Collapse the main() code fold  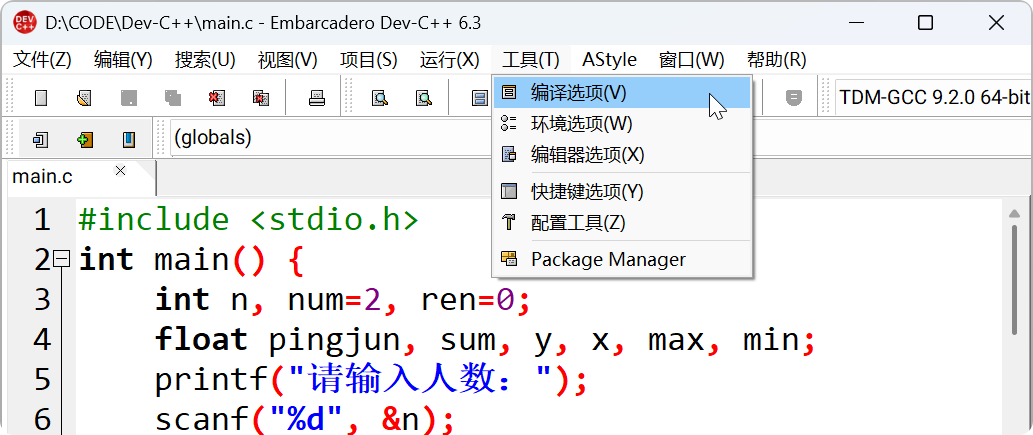[62, 260]
